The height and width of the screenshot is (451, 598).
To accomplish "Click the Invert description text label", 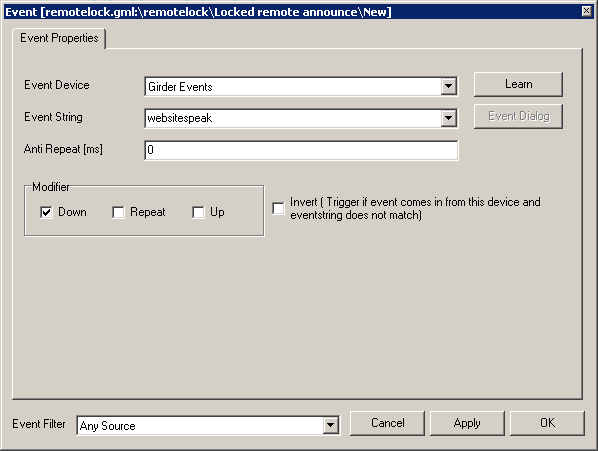I will 415,209.
